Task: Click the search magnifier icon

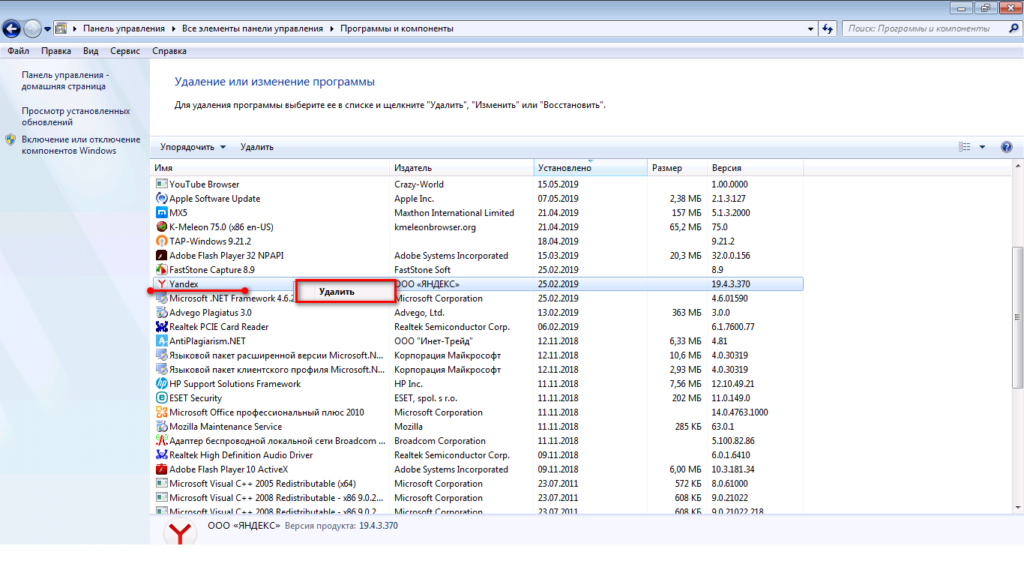Action: (1014, 29)
